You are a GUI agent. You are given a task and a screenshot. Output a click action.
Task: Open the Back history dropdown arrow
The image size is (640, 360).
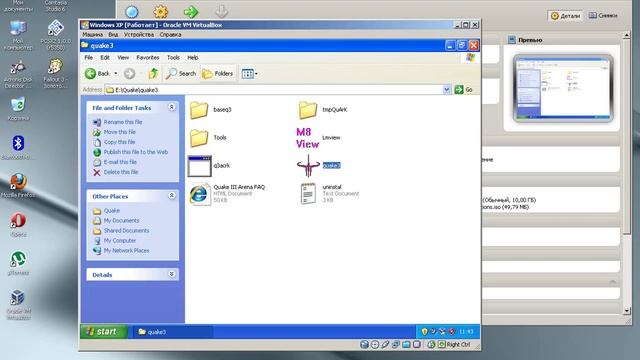click(x=116, y=73)
